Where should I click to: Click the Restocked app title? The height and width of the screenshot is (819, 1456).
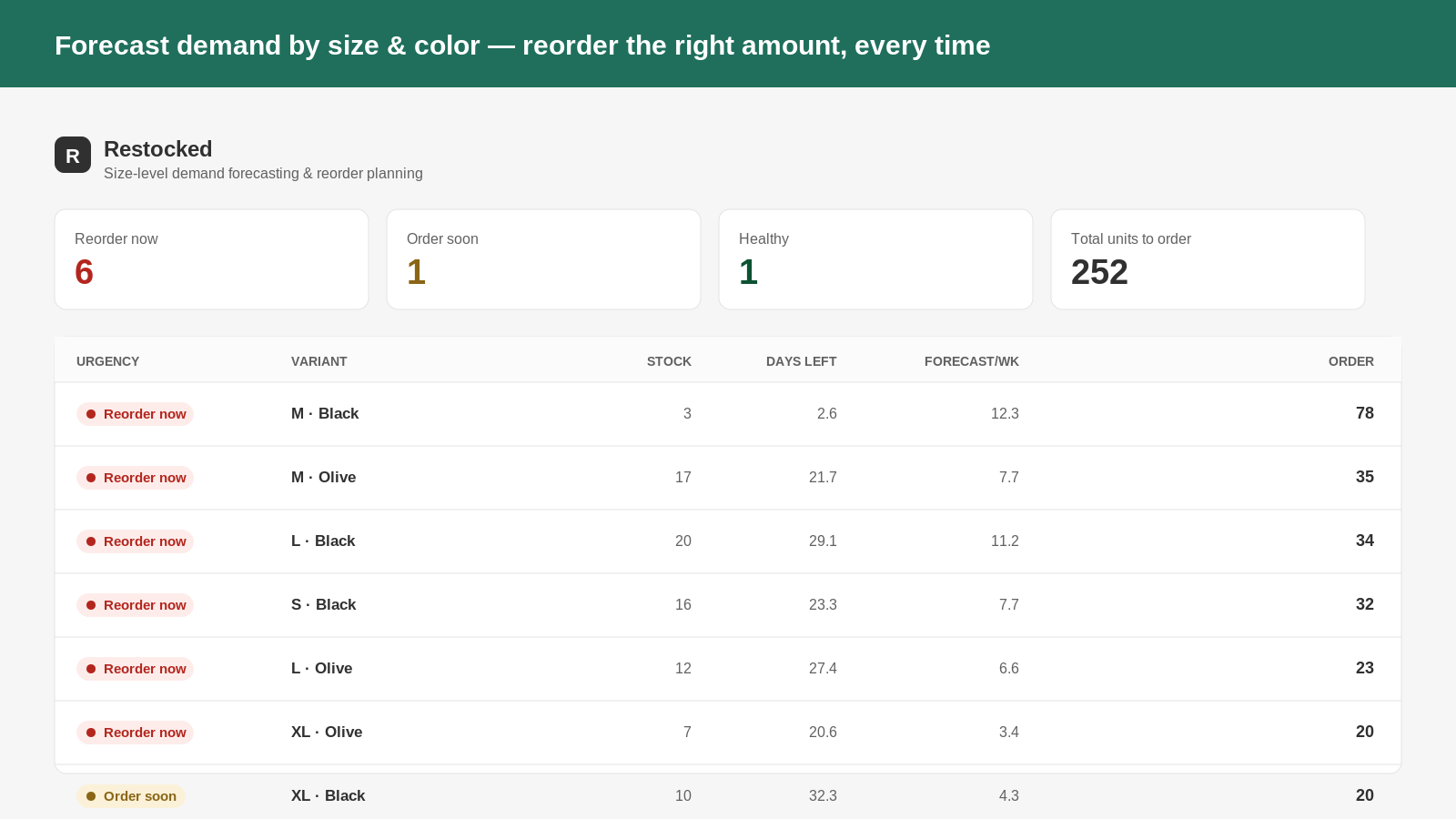click(157, 149)
